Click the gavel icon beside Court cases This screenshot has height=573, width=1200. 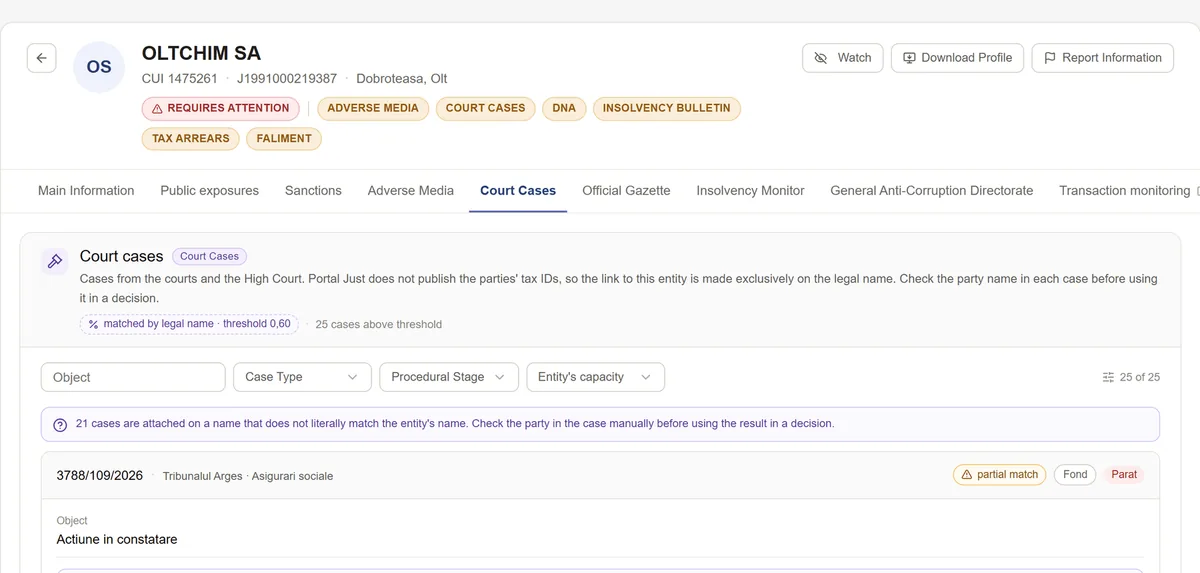55,261
